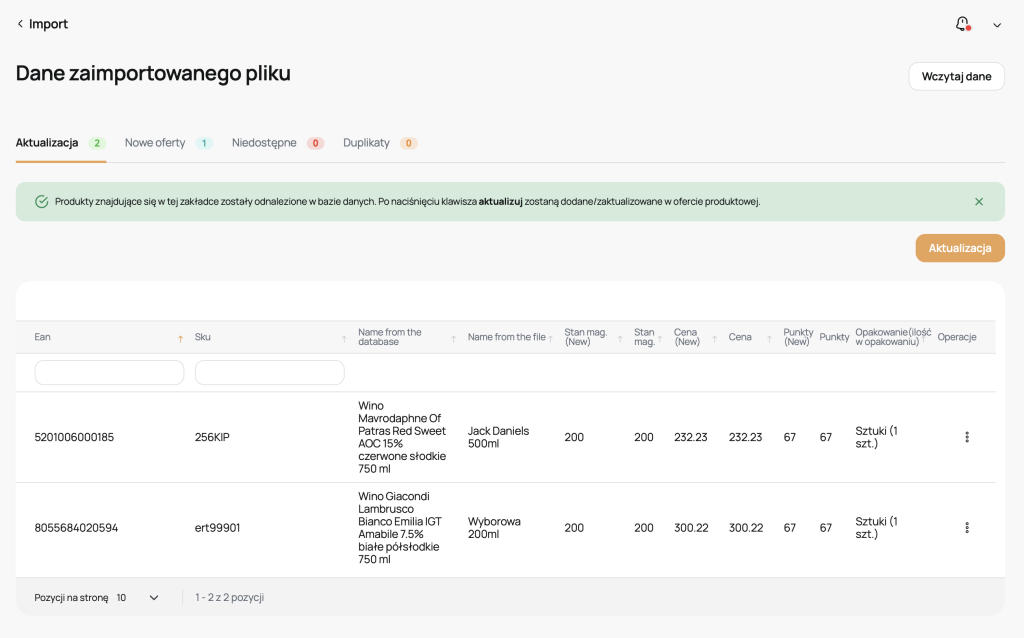The image size is (1024, 638).
Task: Open the Pozycji na stronę dropdown
Action: [137, 597]
